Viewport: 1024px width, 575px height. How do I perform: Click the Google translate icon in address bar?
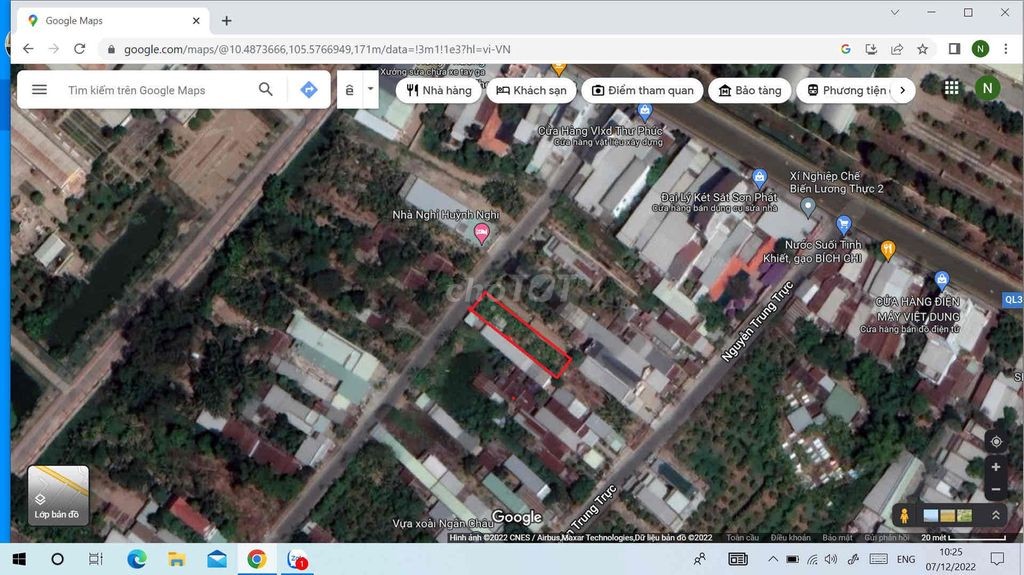846,49
